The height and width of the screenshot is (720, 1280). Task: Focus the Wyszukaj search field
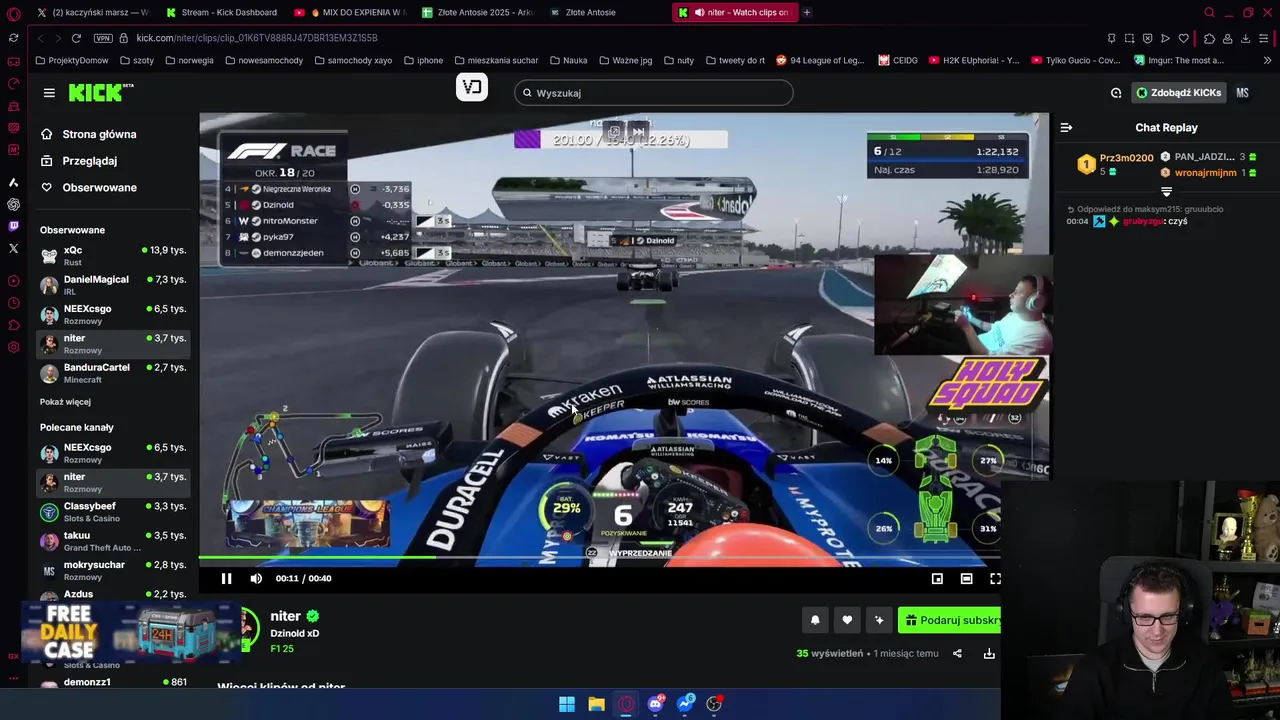654,93
